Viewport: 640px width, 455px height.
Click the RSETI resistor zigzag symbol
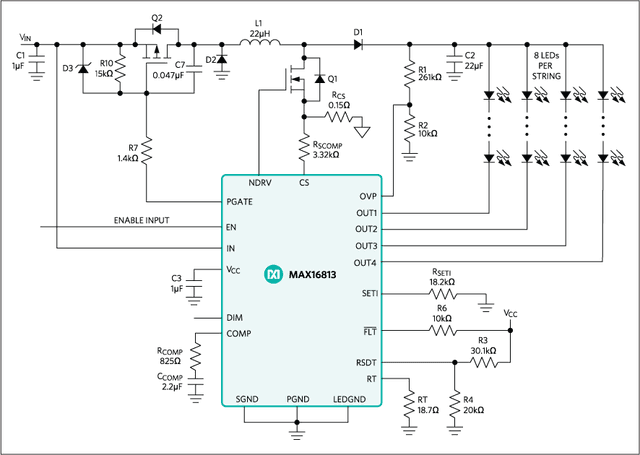pos(443,294)
